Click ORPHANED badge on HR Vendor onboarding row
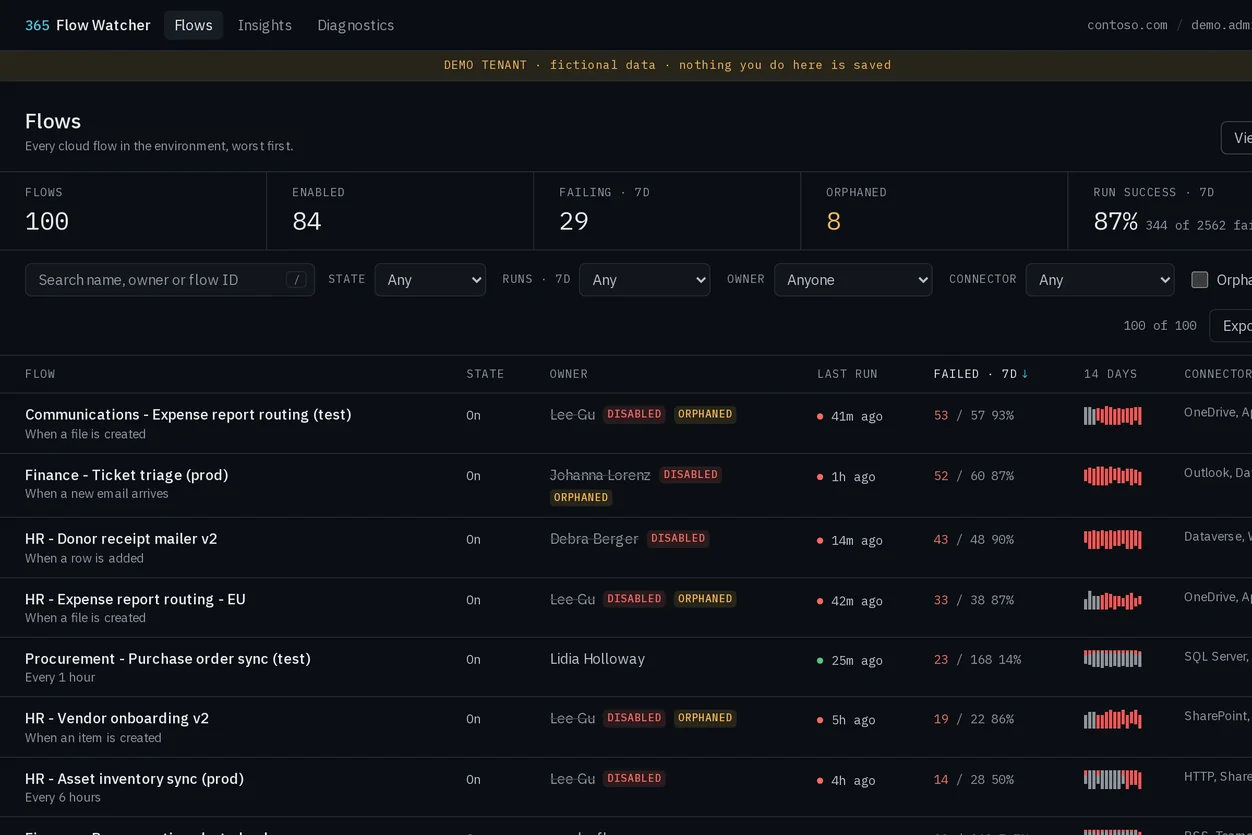Image resolution: width=1252 pixels, height=835 pixels. coord(705,718)
